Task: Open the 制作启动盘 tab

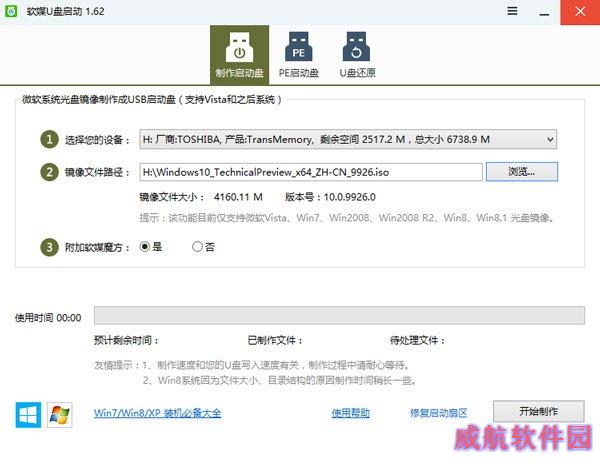Action: [x=239, y=55]
